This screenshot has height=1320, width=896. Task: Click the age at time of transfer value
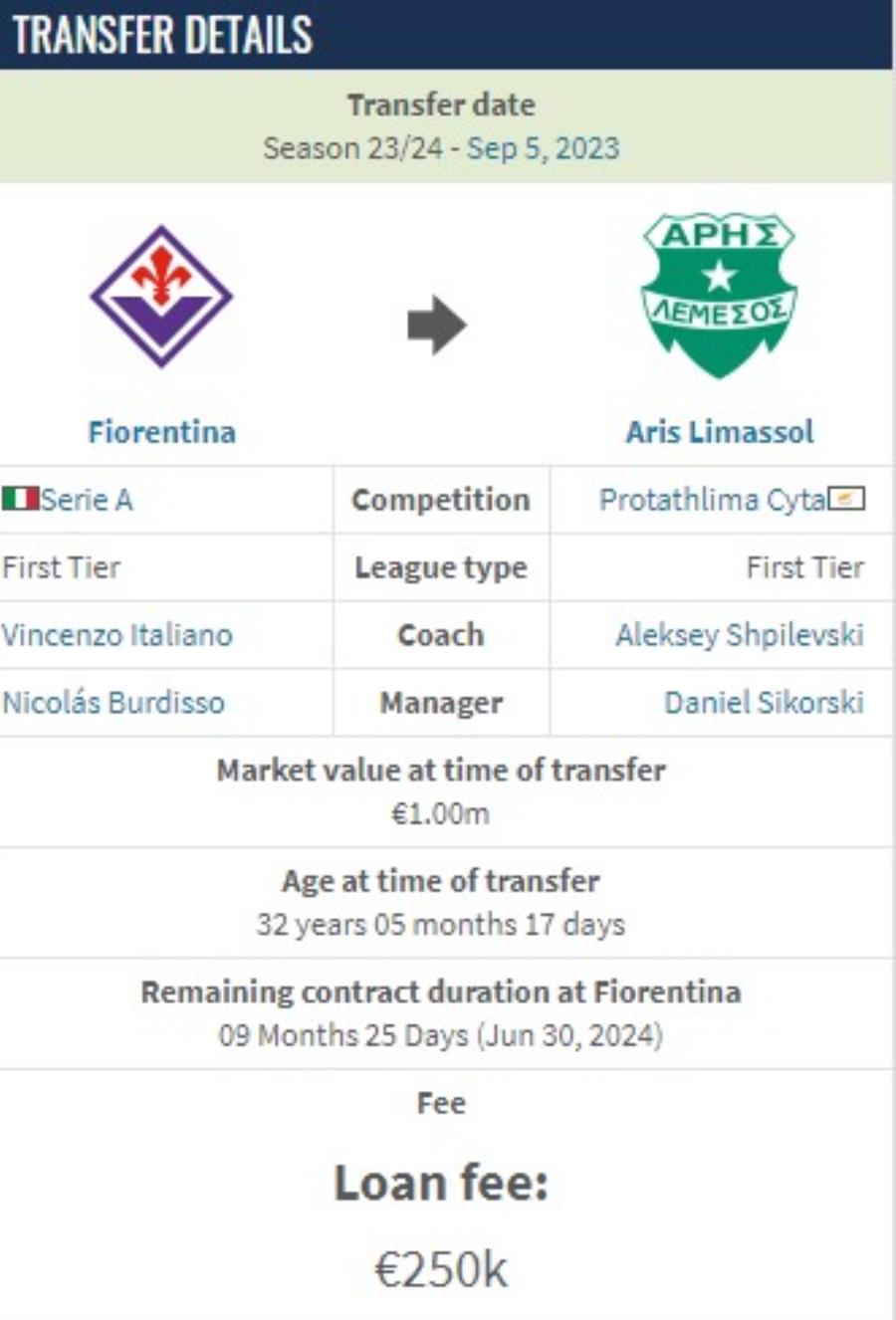441,925
